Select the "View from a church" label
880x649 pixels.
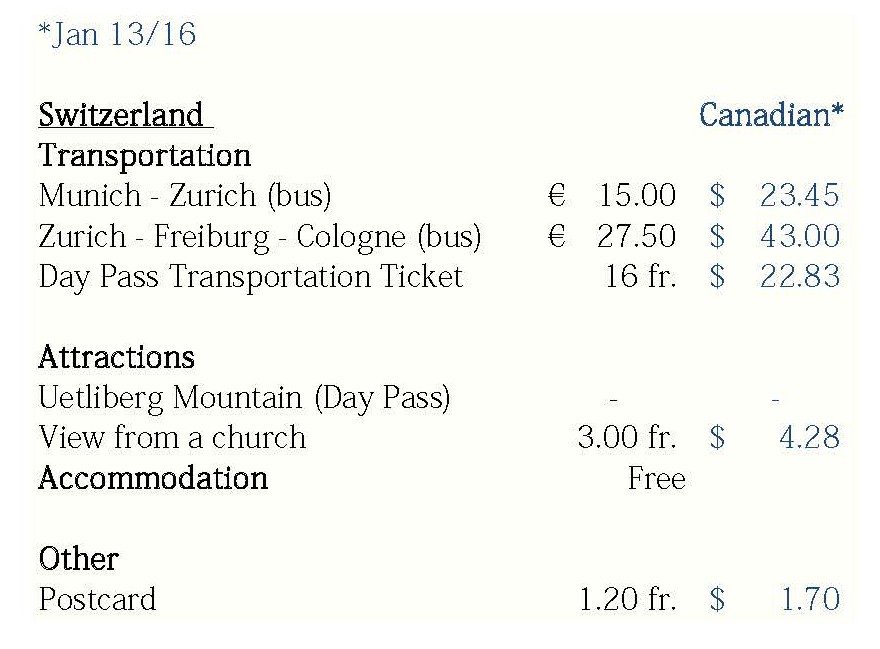pos(172,438)
